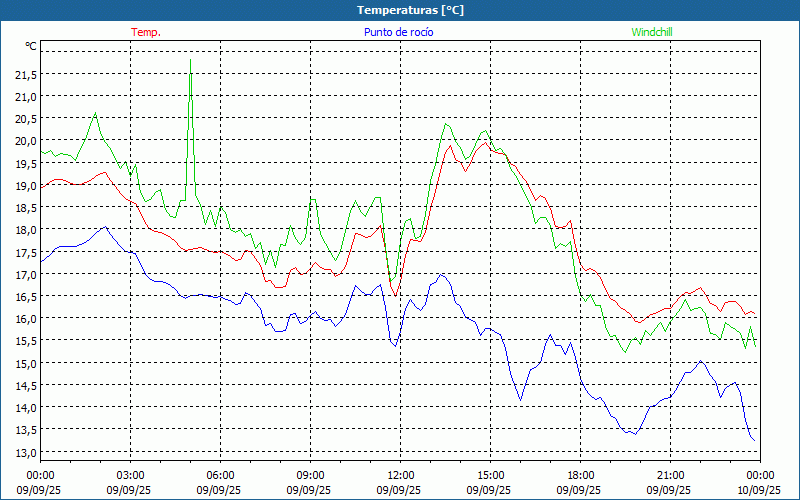The height and width of the screenshot is (500, 800).
Task: Click the °C unit label above y-axis
Action: pos(30,46)
